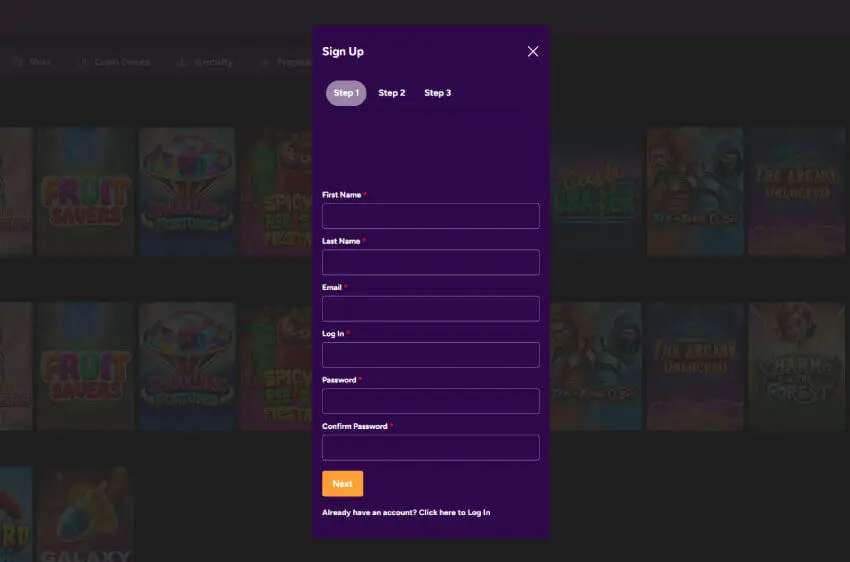The width and height of the screenshot is (850, 562).
Task: Select the Step 1 tab
Action: (x=346, y=93)
